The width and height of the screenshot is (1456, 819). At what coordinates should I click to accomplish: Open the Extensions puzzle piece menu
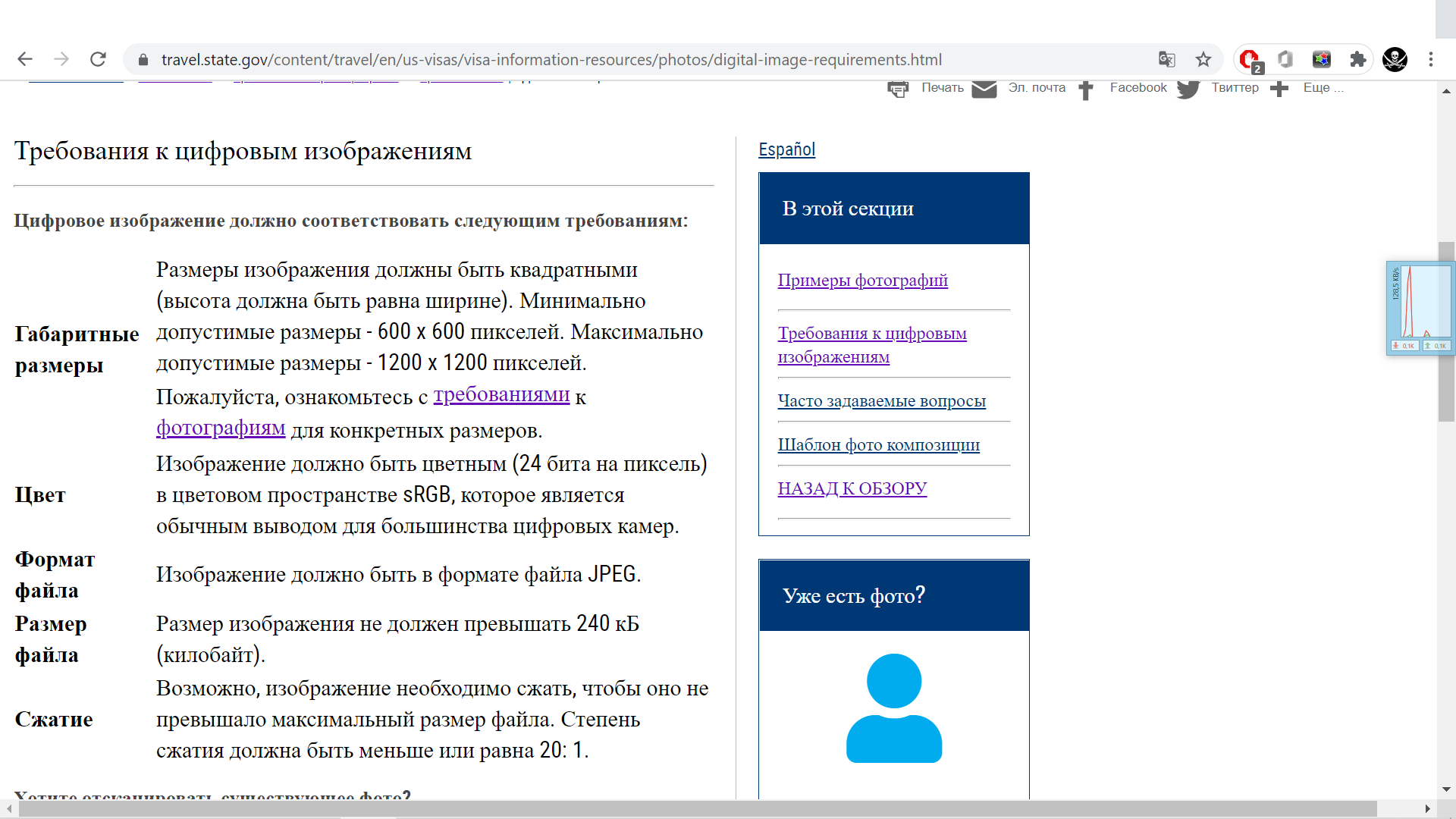tap(1358, 59)
